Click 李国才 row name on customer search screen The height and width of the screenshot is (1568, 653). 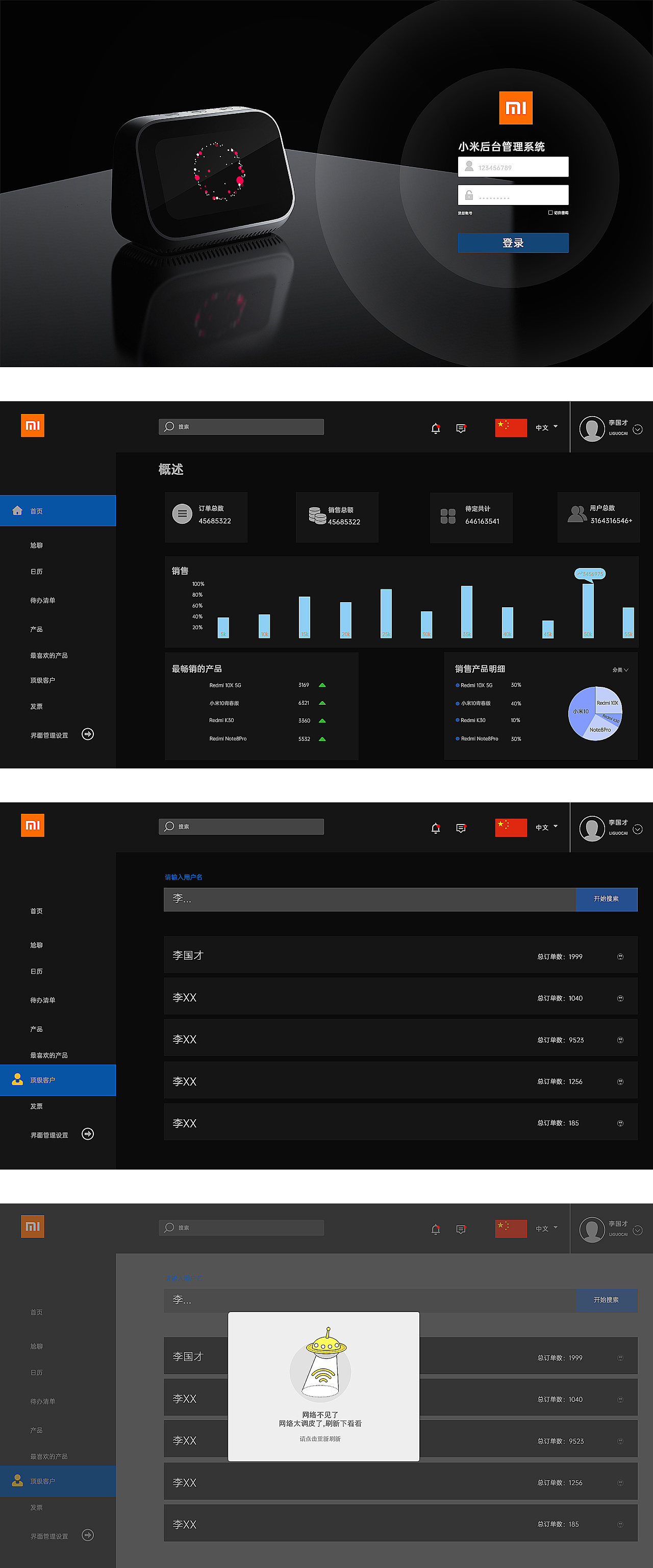tap(188, 955)
